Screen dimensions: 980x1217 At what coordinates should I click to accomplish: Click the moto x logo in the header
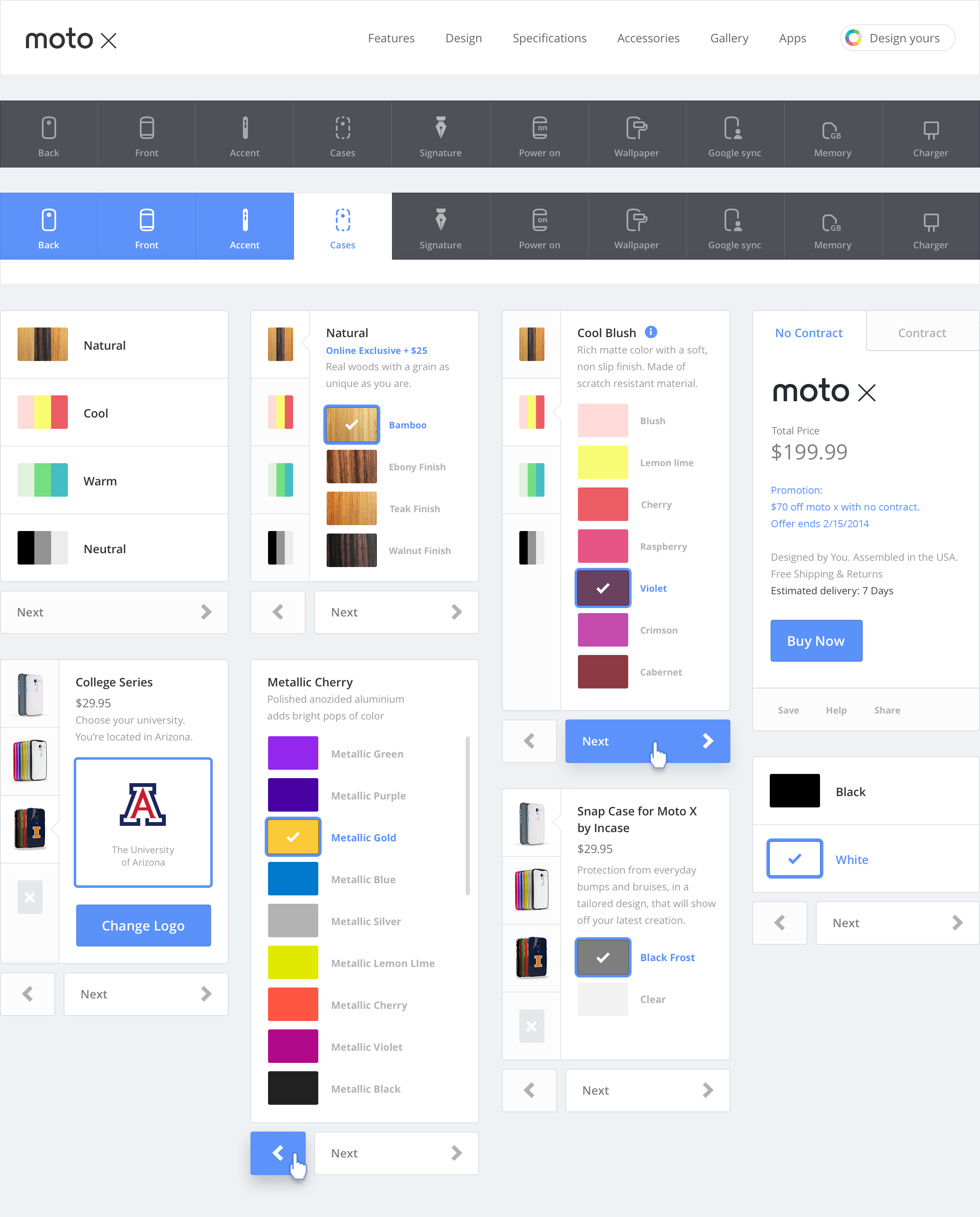click(x=71, y=39)
